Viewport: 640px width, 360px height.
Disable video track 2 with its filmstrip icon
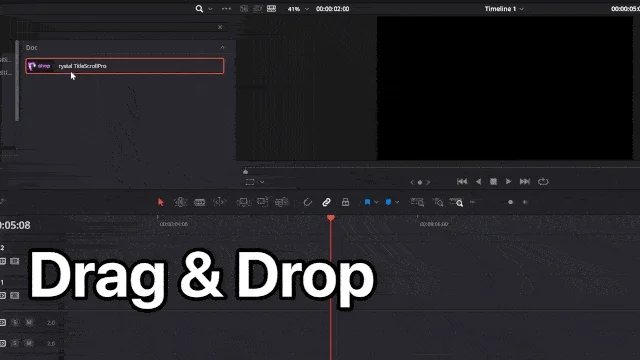coord(15,261)
